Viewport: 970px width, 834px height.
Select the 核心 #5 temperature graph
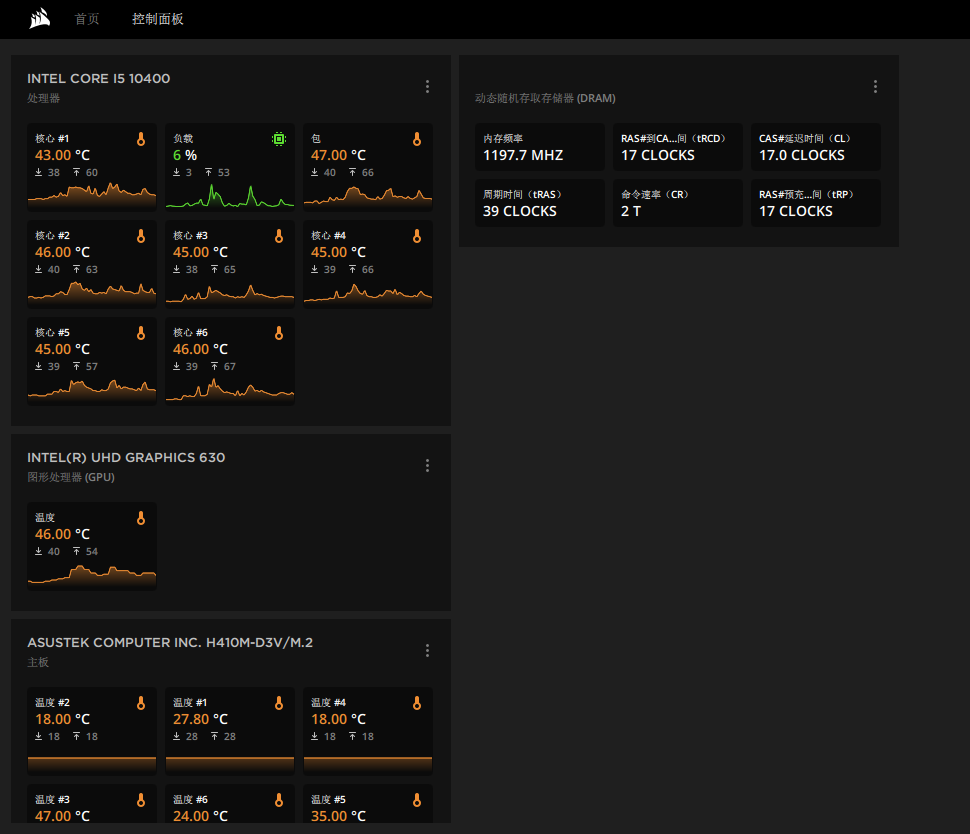(x=92, y=390)
